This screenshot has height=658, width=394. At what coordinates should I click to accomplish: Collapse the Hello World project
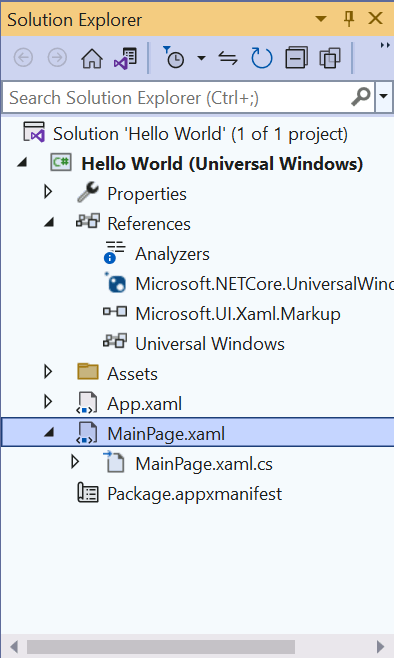(22, 162)
